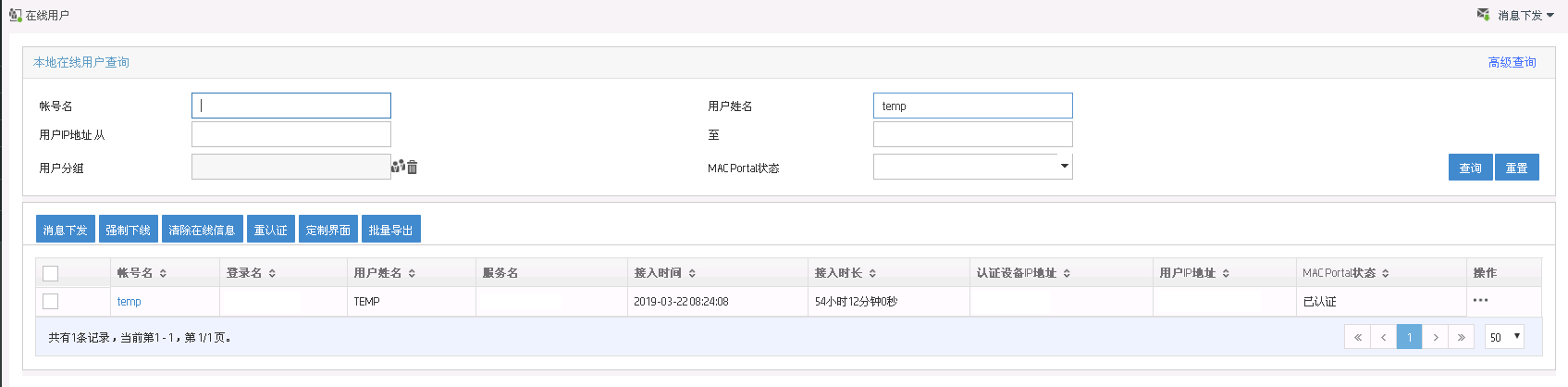Focus the 帐号名 input field

click(x=291, y=106)
